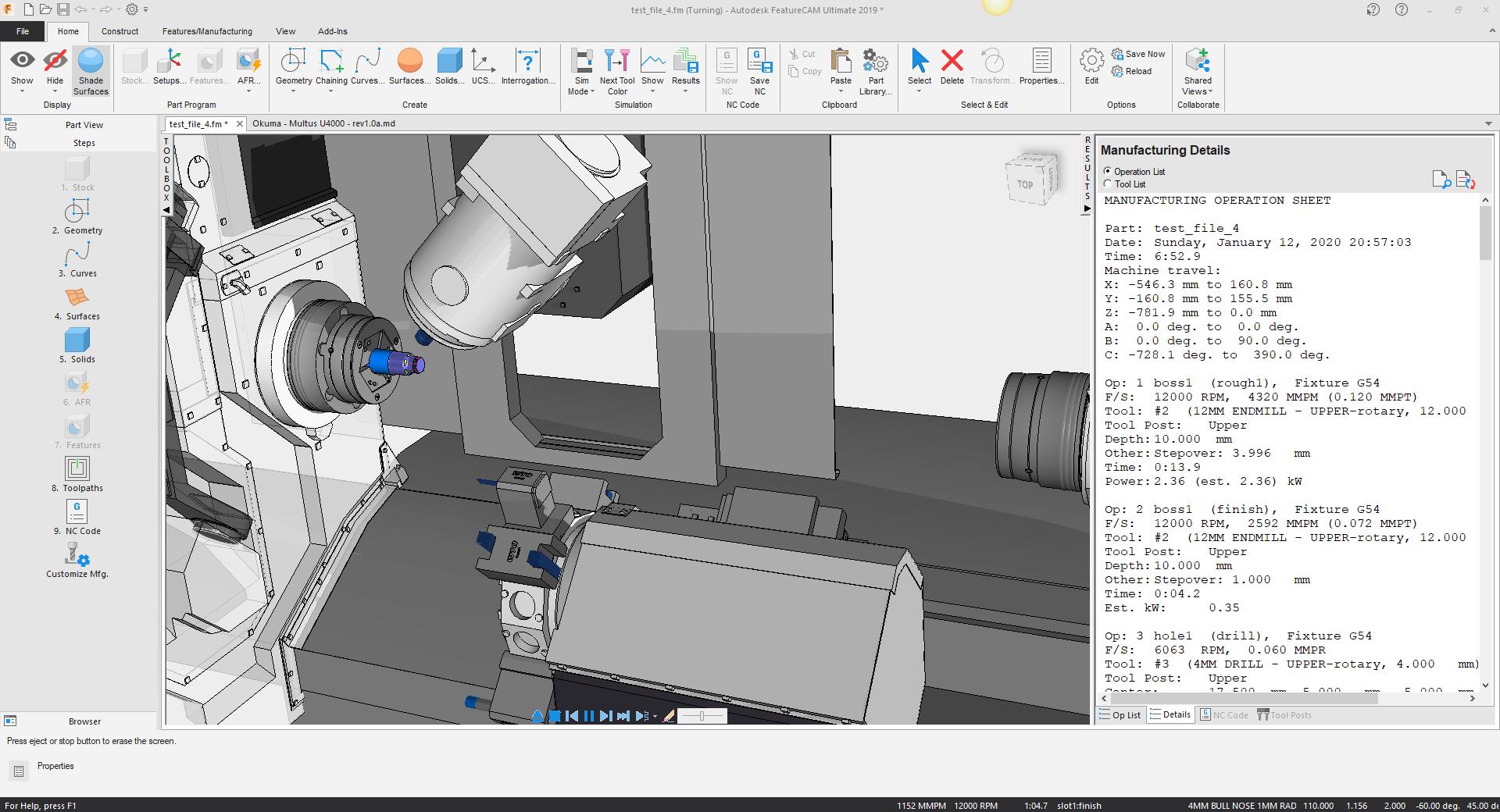Expand the Select tool dropdown arrow
This screenshot has width=1500, height=812.
click(x=920, y=91)
